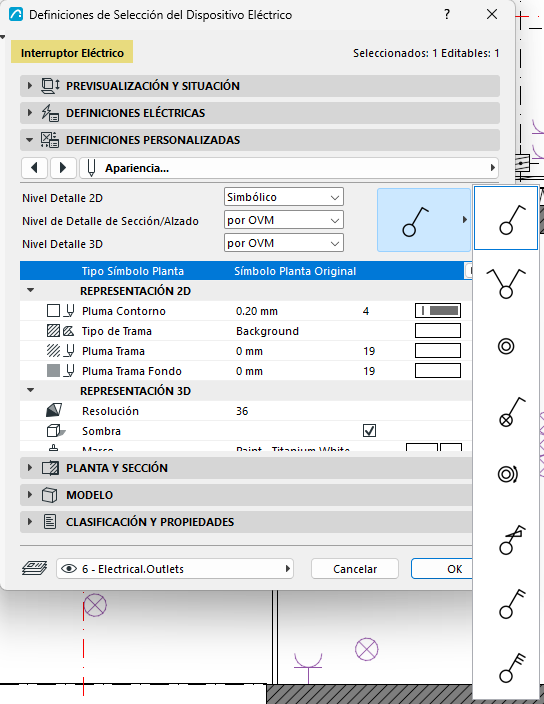Click the Cancelar button
This screenshot has width=544, height=704.
pos(355,569)
